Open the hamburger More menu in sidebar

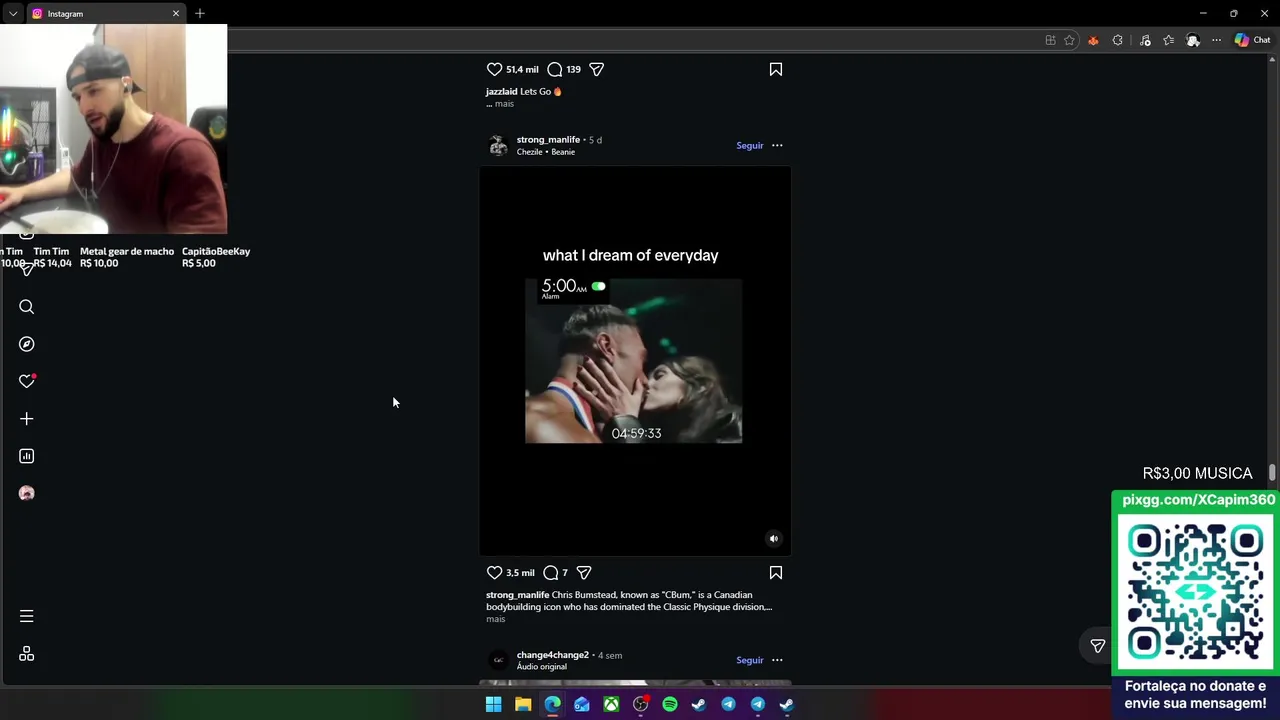click(27, 617)
